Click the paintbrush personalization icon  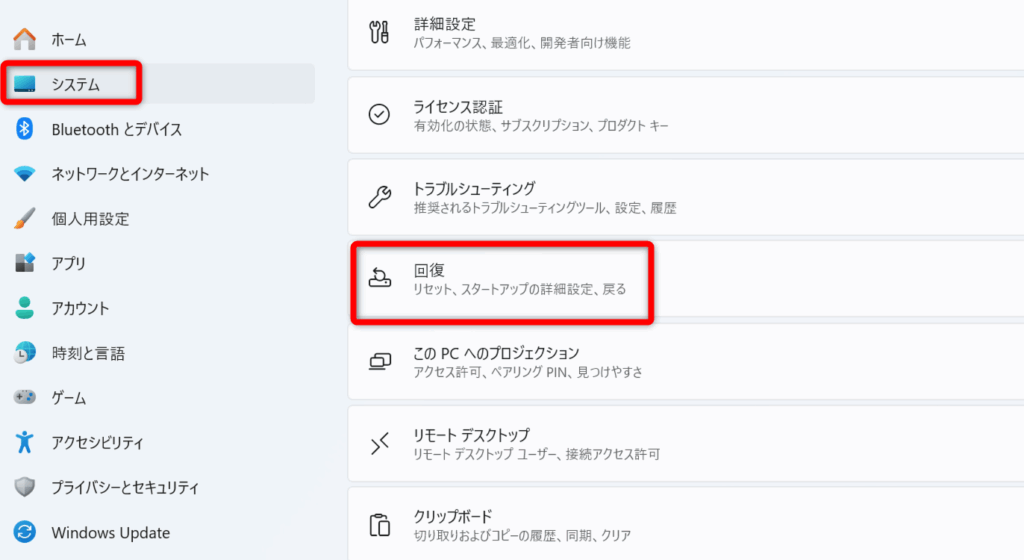tap(25, 219)
